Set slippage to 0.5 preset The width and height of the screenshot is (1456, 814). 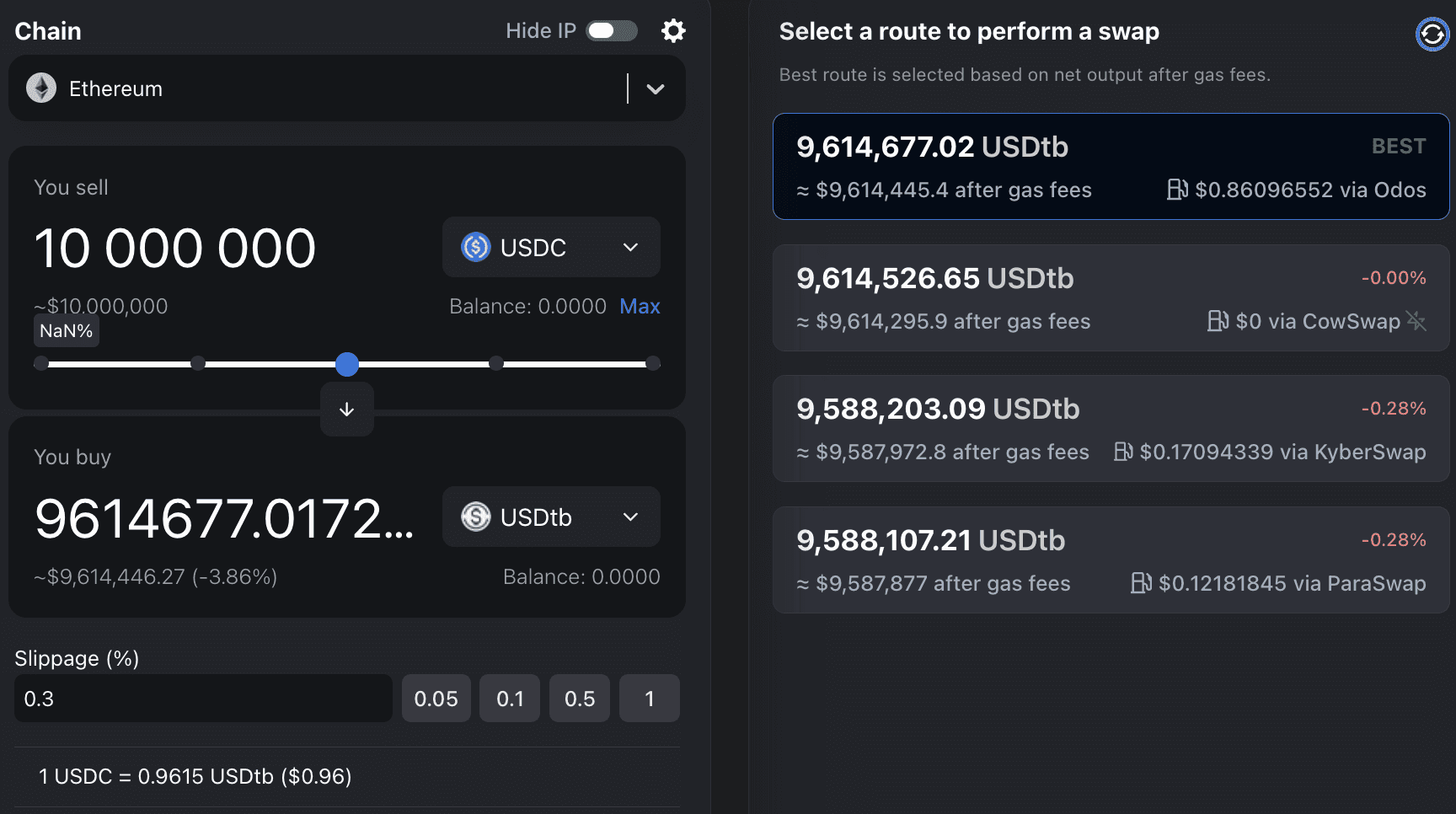coord(579,699)
